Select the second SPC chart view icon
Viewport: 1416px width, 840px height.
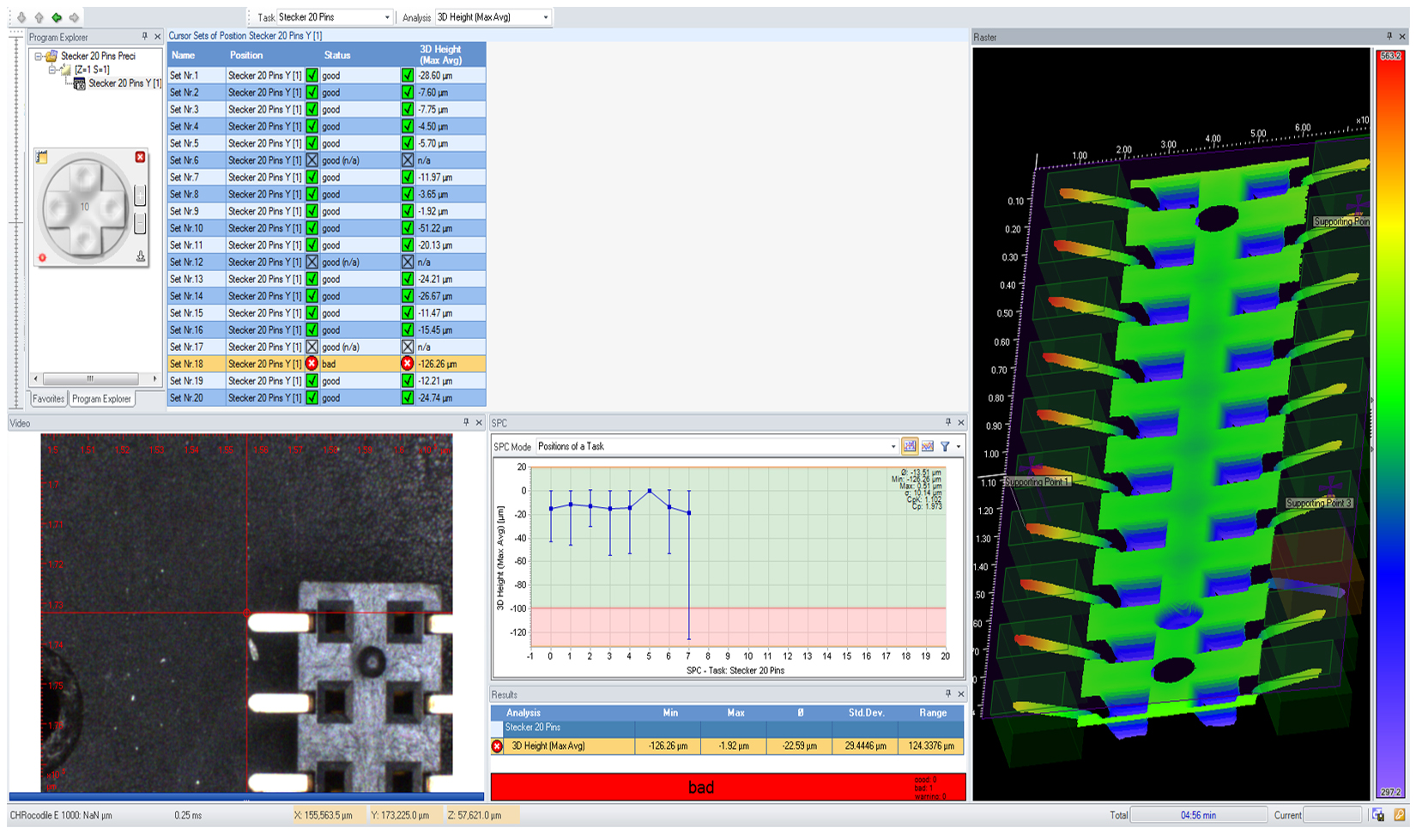click(927, 446)
